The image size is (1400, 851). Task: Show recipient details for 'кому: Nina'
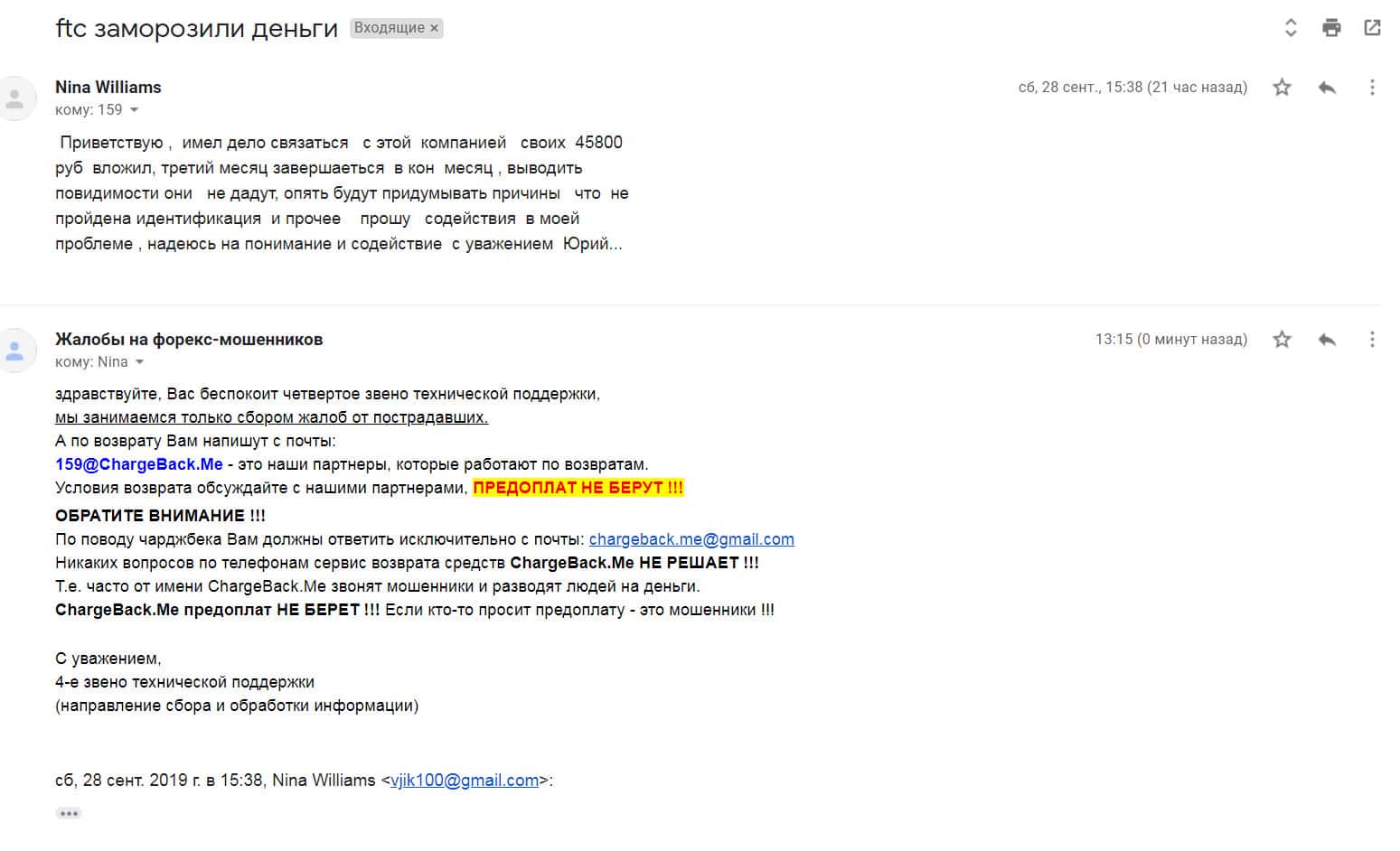[x=139, y=362]
